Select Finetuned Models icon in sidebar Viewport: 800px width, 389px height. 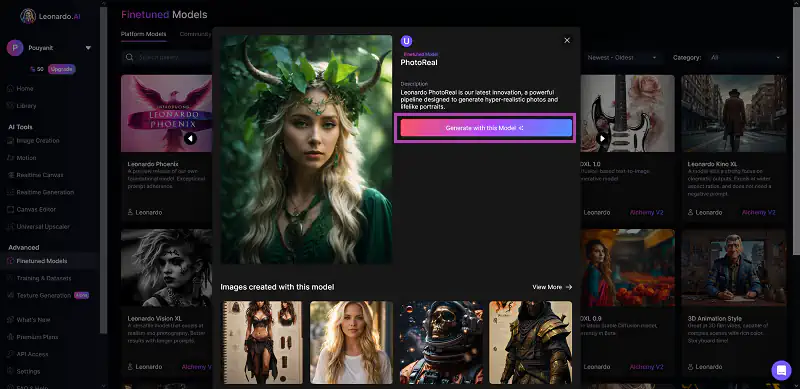click(x=10, y=261)
